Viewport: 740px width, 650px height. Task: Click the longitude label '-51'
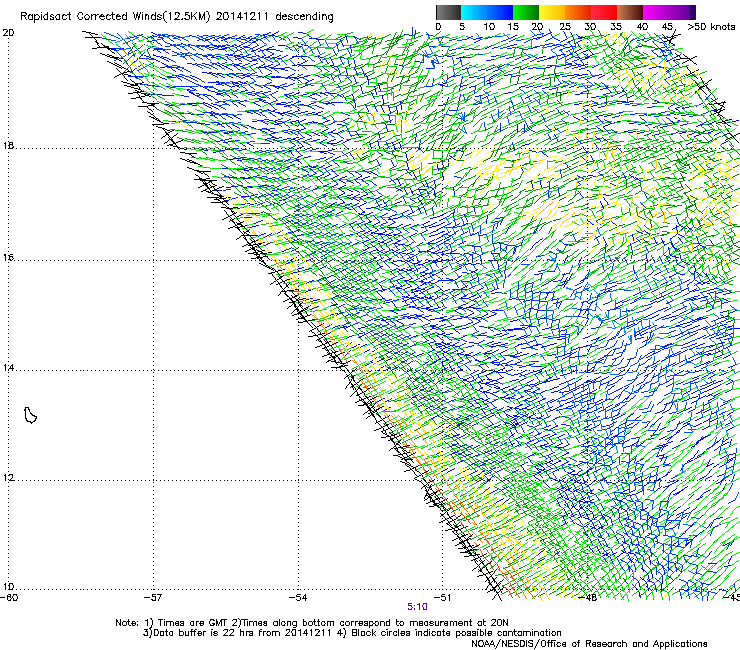pos(442,598)
